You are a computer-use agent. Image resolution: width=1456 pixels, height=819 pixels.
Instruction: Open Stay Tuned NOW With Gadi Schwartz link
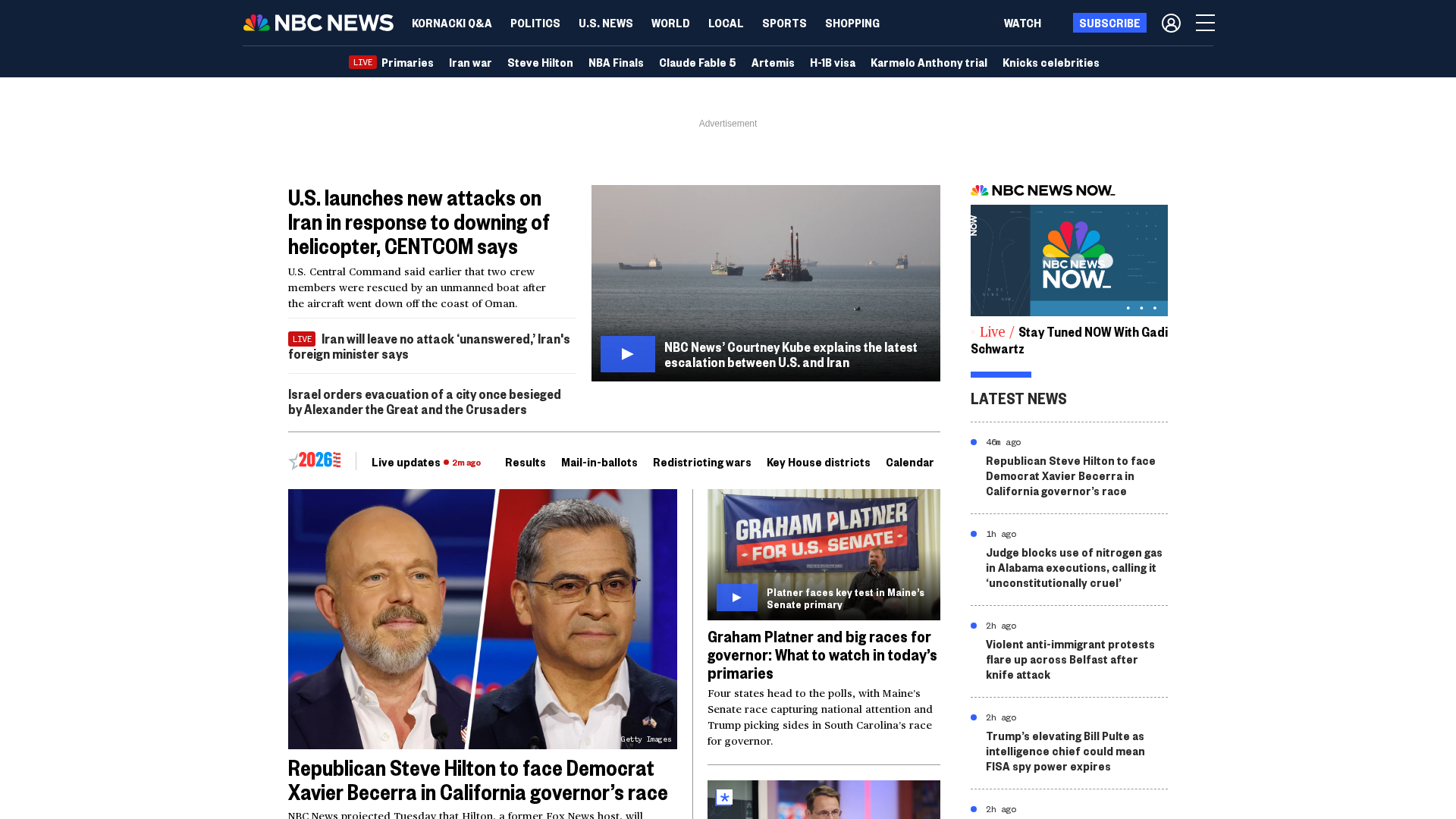(x=1069, y=340)
